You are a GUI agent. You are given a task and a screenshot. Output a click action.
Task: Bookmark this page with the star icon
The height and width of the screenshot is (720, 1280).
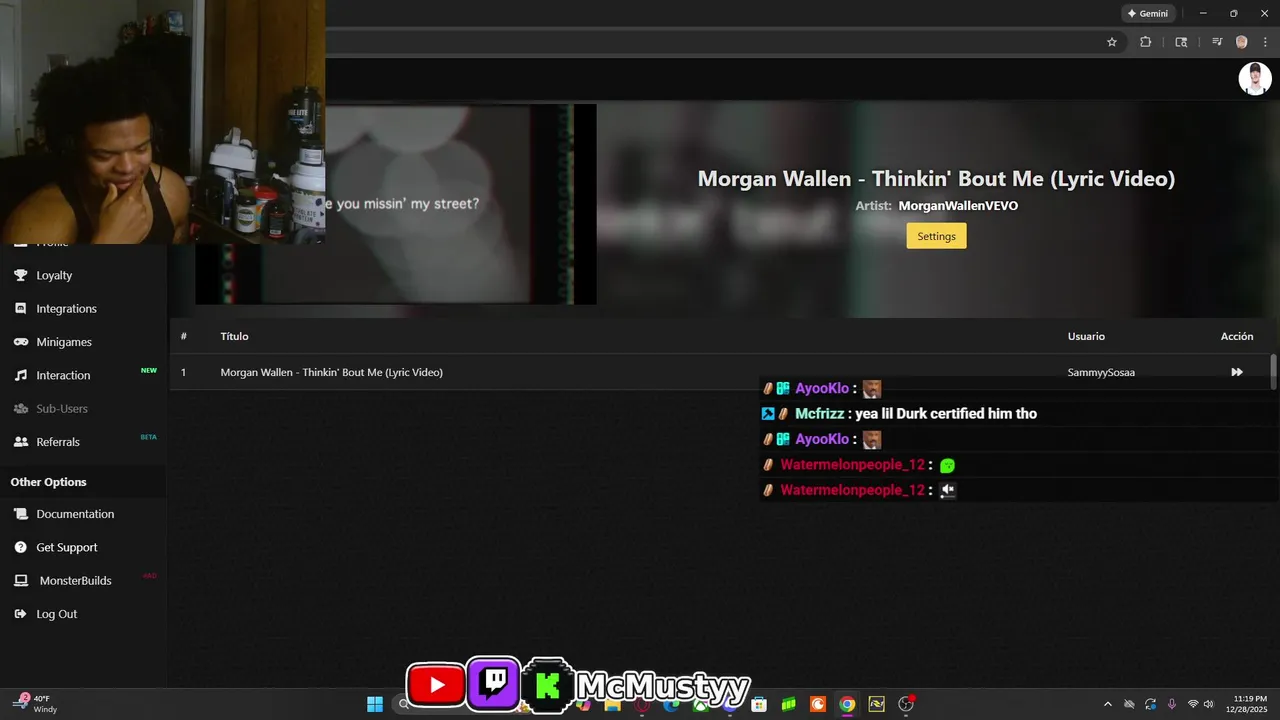(x=1111, y=42)
